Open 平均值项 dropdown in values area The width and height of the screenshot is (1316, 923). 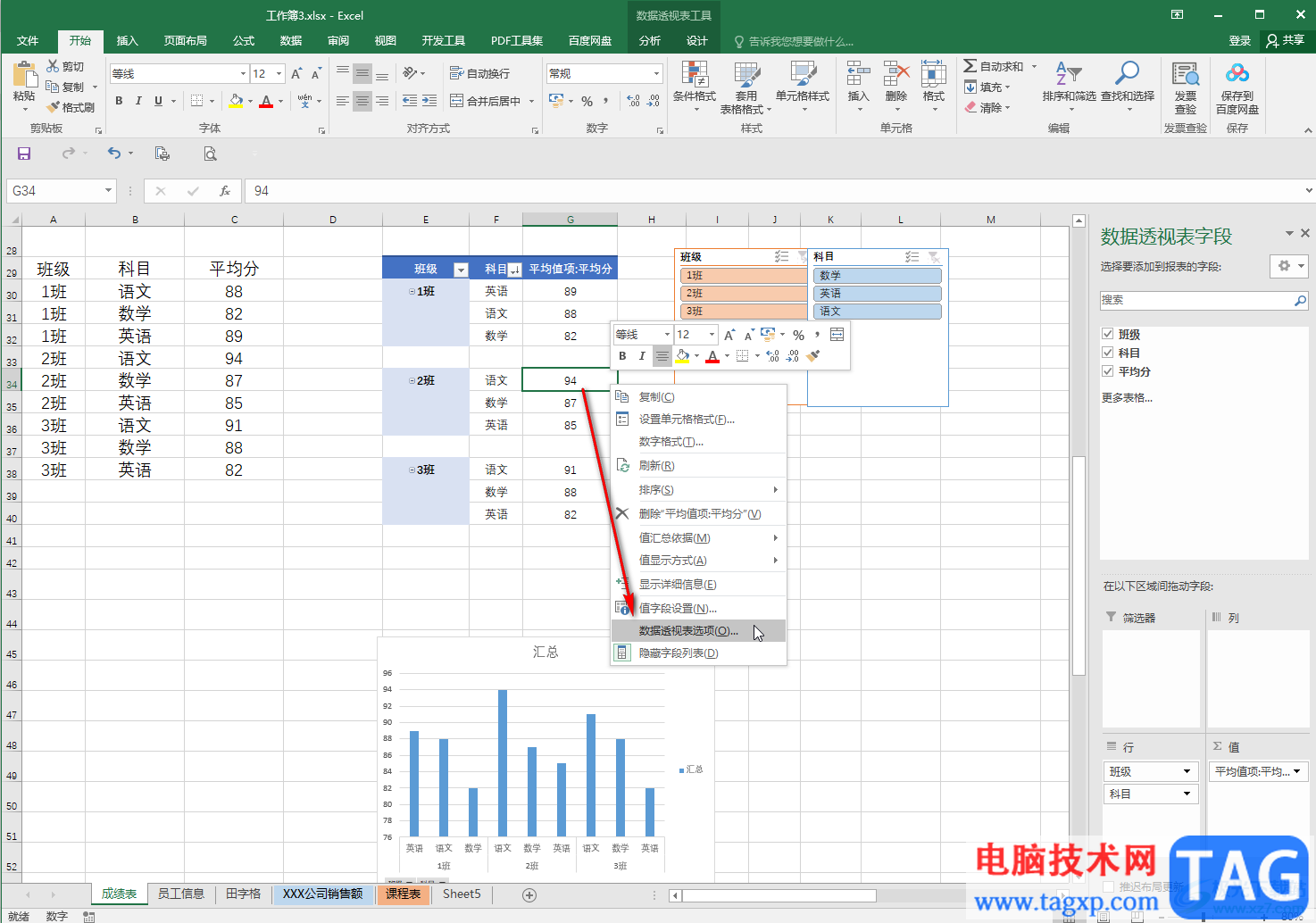[1296, 771]
